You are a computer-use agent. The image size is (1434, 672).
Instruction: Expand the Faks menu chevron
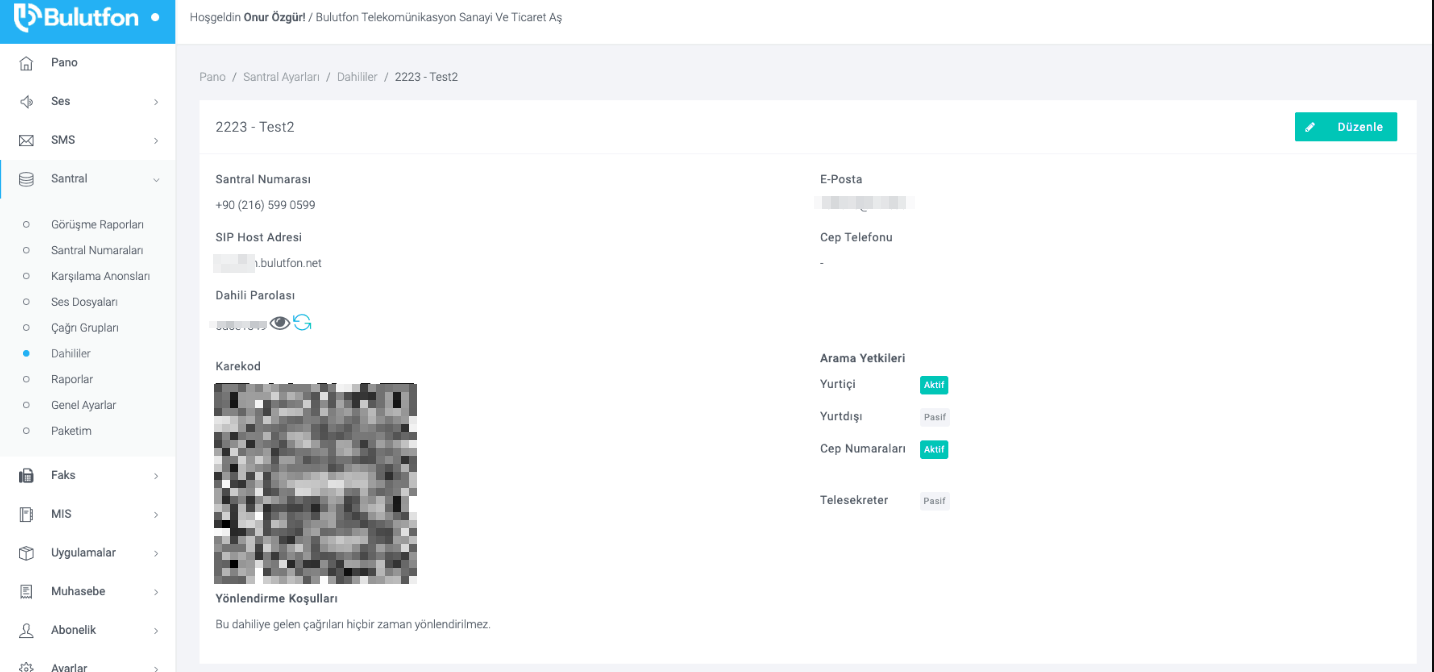156,476
